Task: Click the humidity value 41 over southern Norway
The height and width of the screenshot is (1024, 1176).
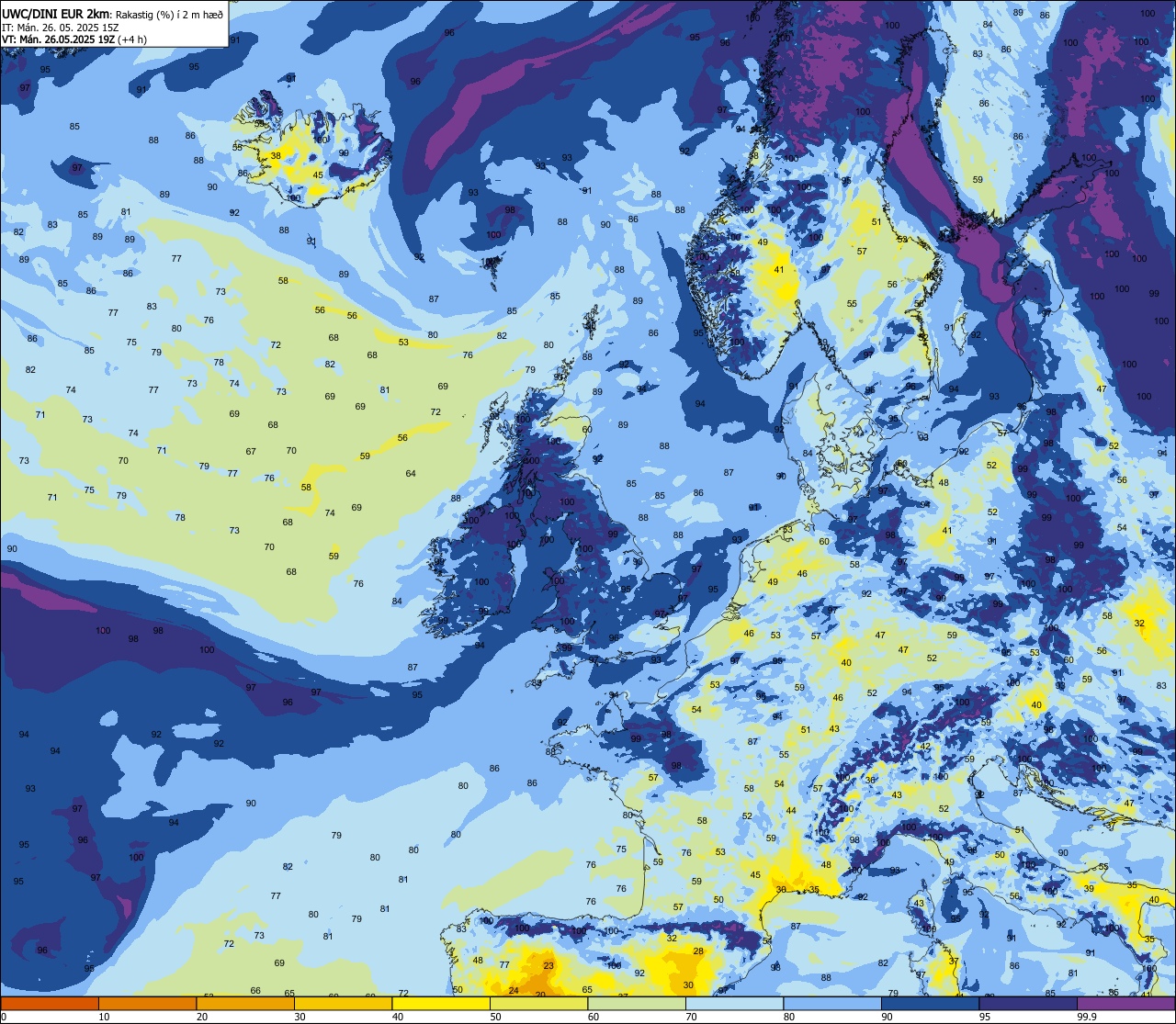Action: [x=779, y=269]
